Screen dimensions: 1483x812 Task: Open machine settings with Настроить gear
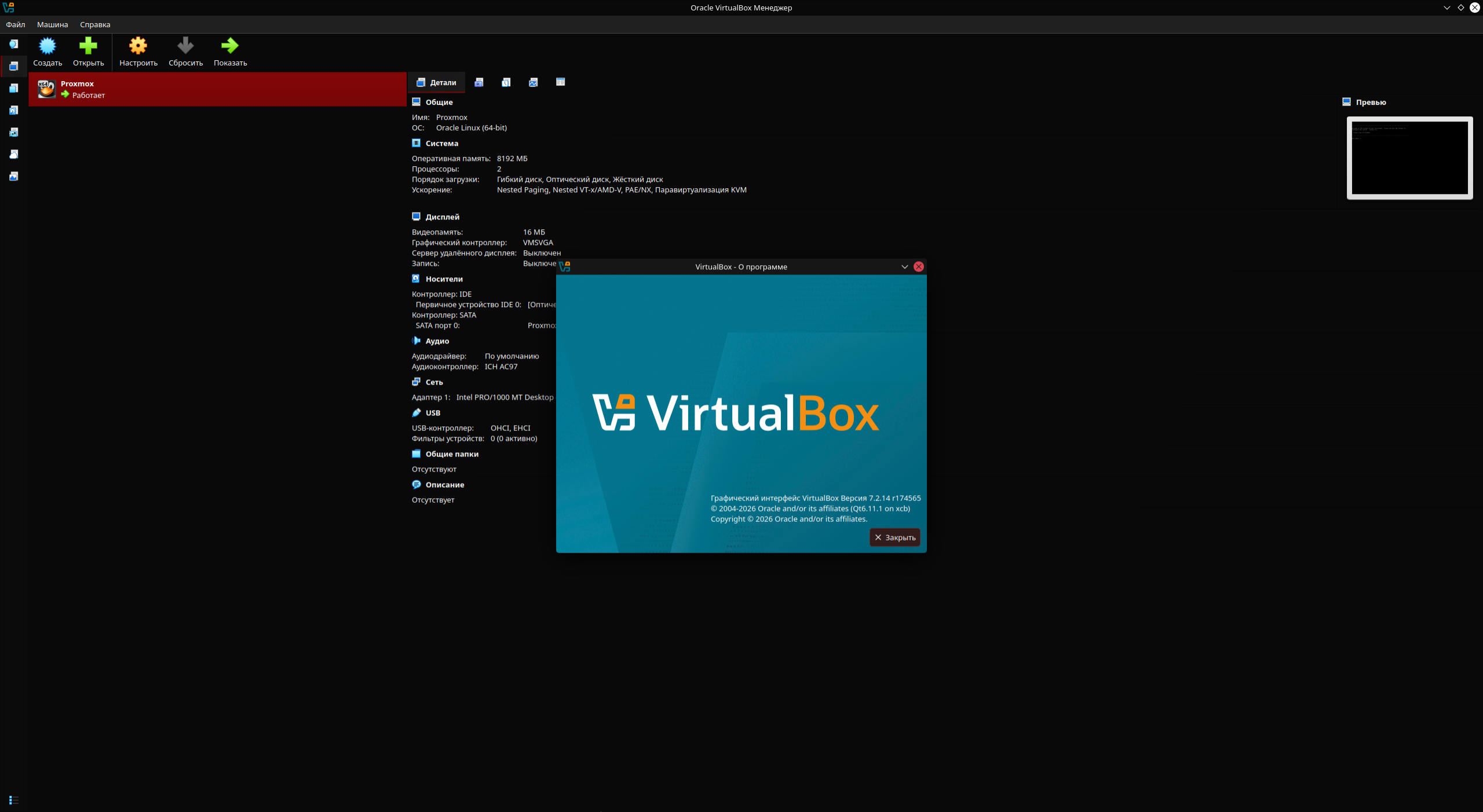(138, 52)
